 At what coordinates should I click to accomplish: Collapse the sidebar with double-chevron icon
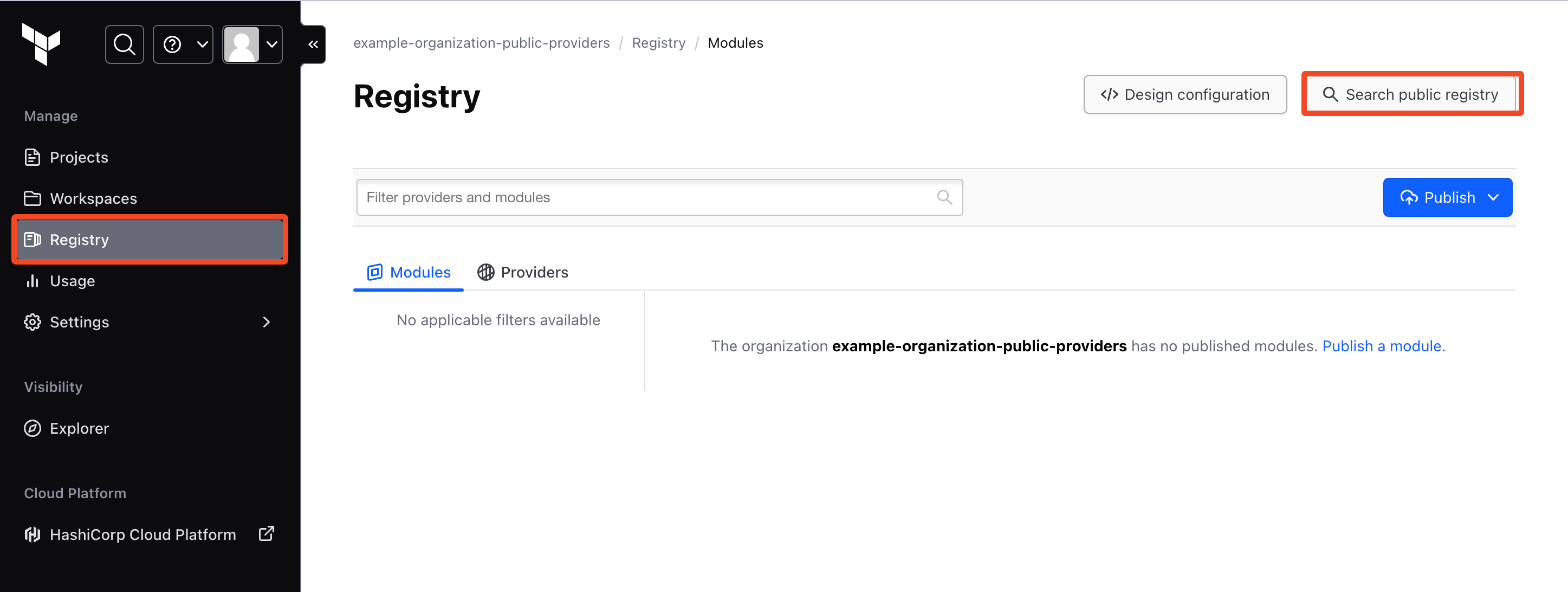tap(313, 44)
